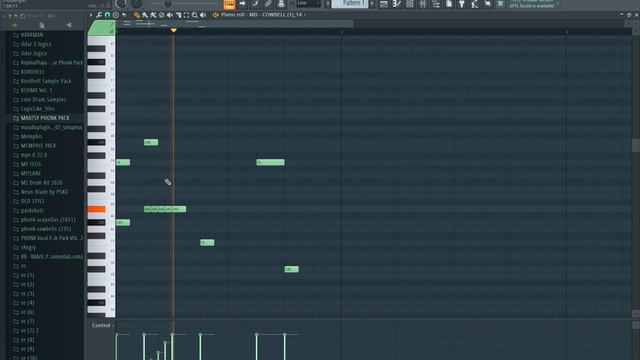The image size is (640, 360).
Task: Click the plus button after Pattern 1
Action: pyautogui.click(x=372, y=4)
